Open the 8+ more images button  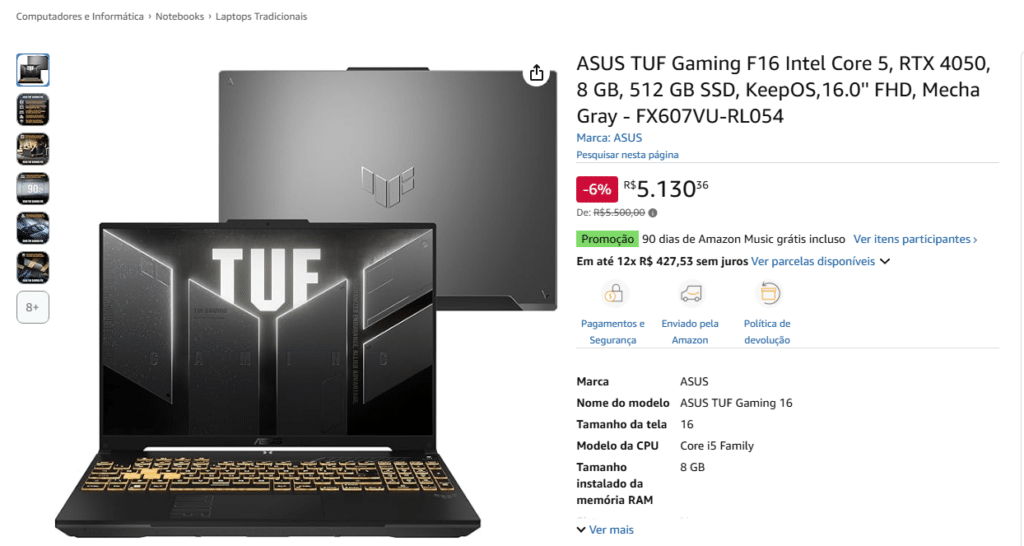tap(33, 307)
